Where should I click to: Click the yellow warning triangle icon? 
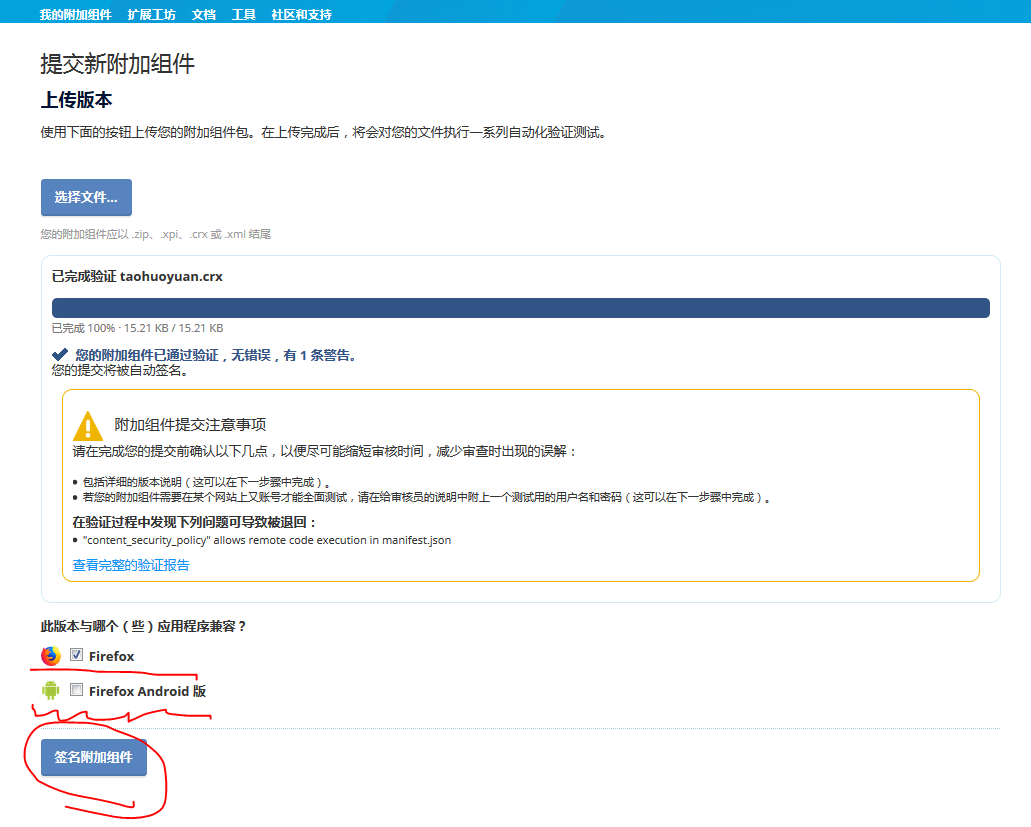click(x=88, y=425)
